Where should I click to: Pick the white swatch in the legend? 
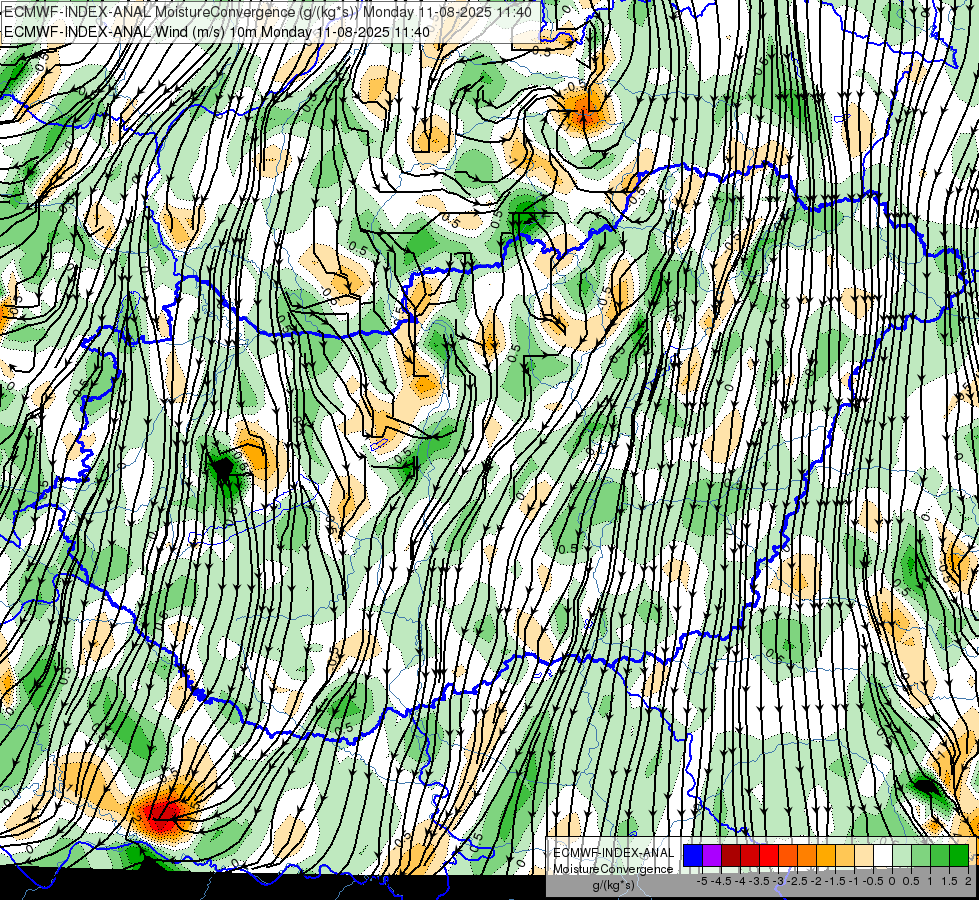(x=883, y=855)
